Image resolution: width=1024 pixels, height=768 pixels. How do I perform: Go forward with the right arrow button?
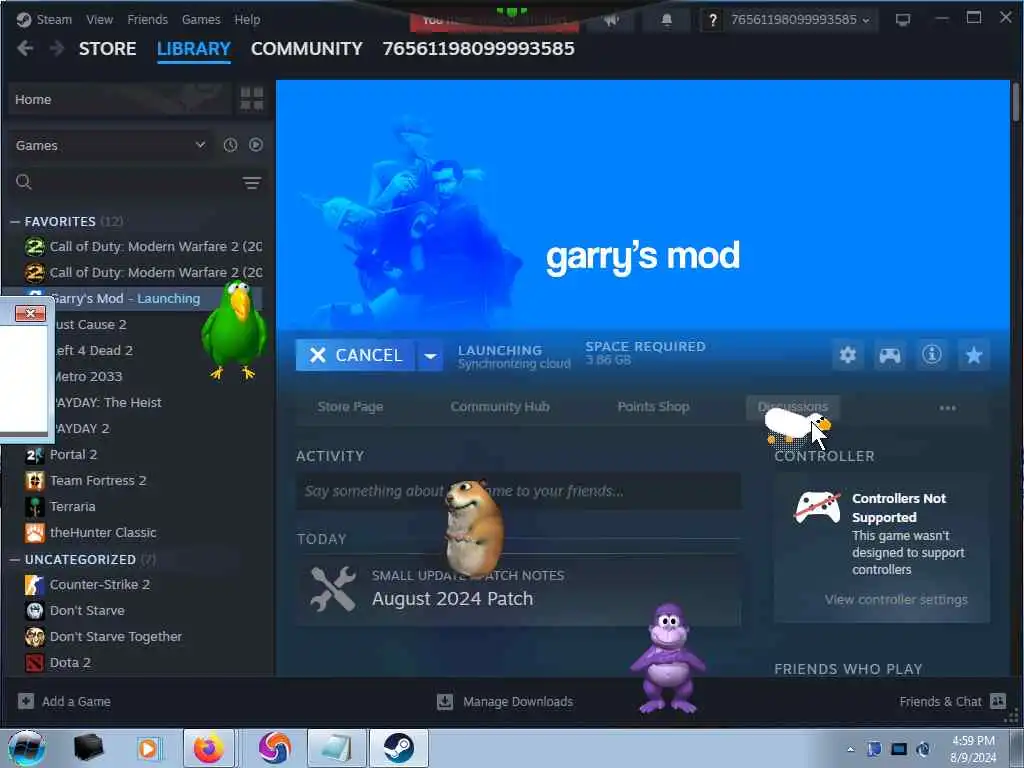pos(57,48)
